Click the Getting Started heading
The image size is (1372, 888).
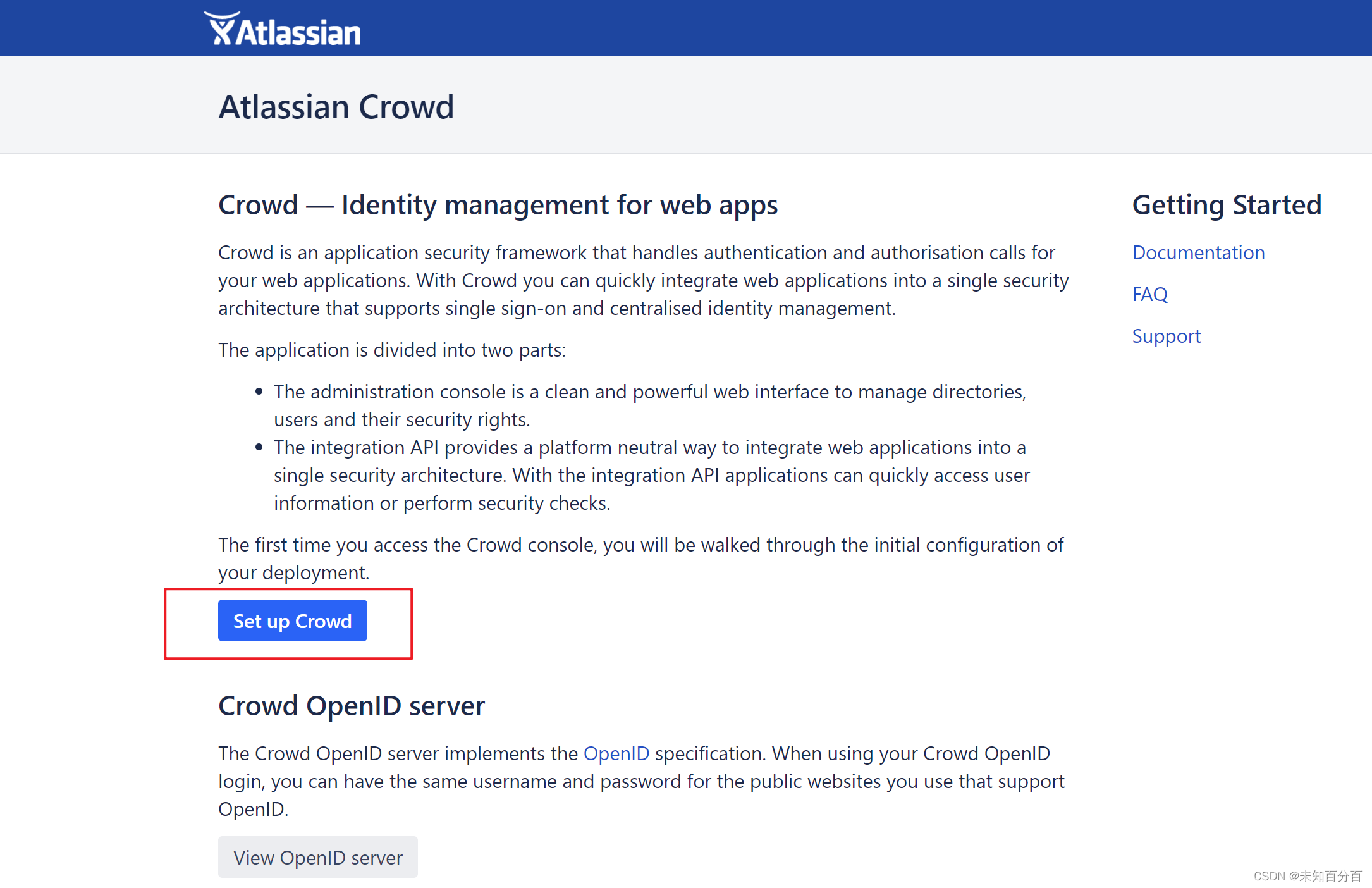coord(1227,204)
